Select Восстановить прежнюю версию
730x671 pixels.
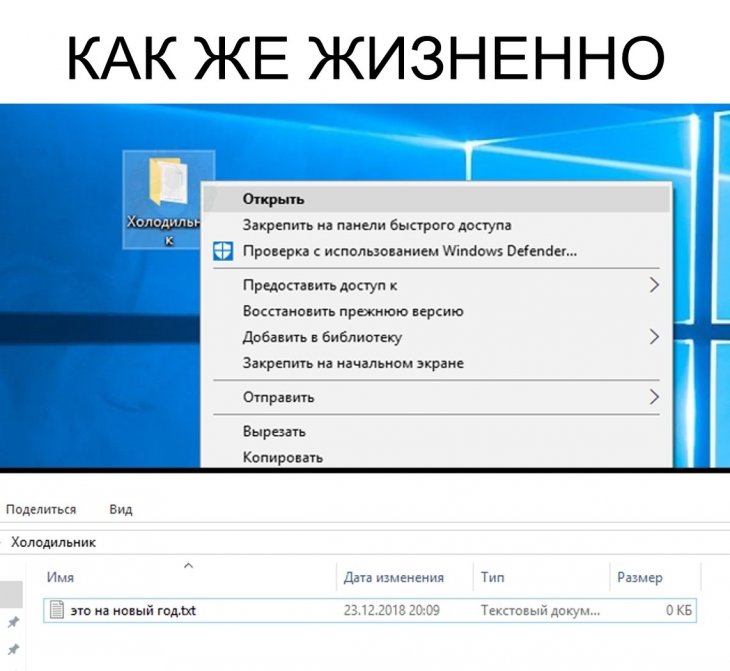coord(437,311)
